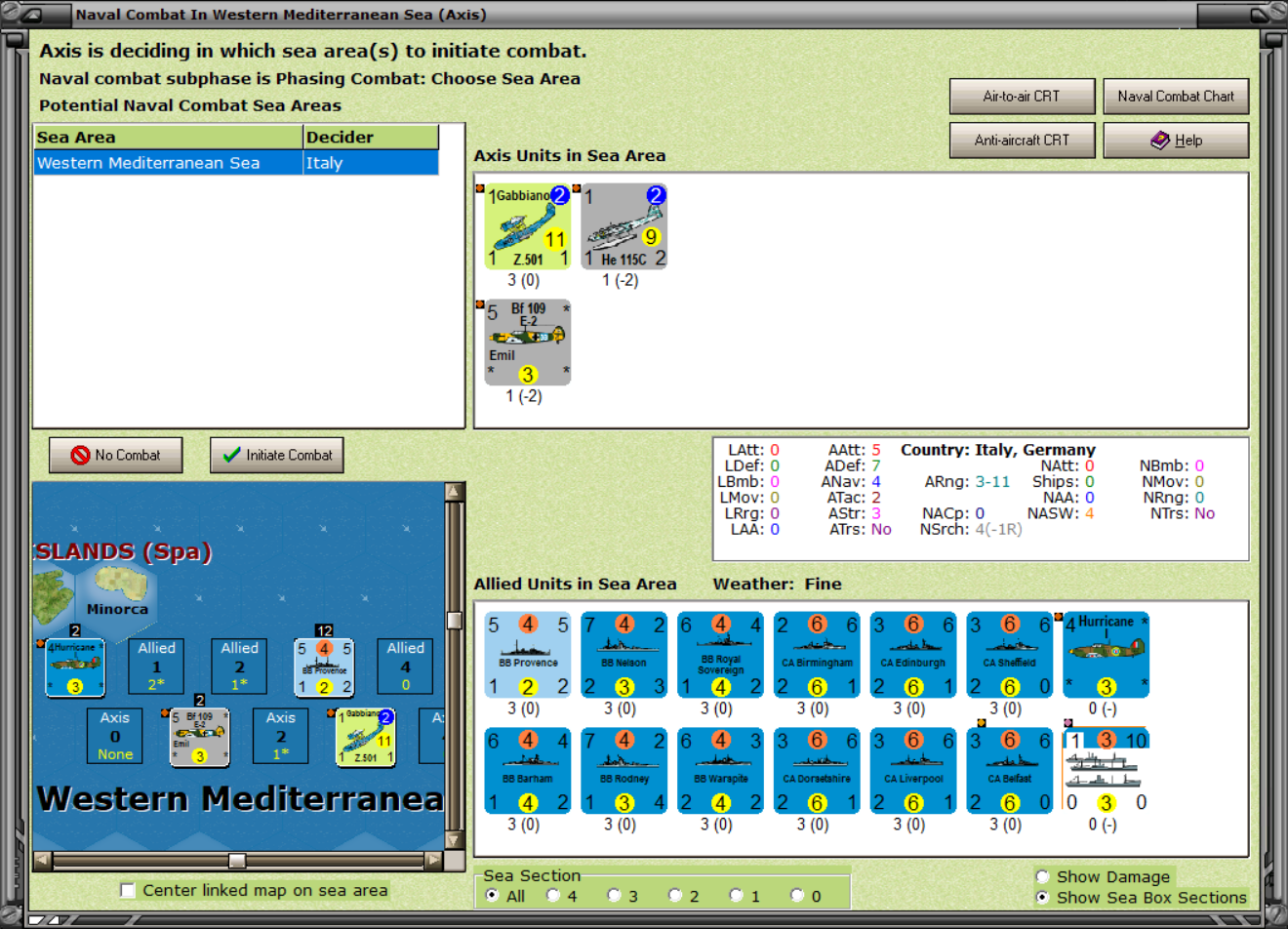Select the CA Dorsetshire cruiser counter

click(x=817, y=771)
